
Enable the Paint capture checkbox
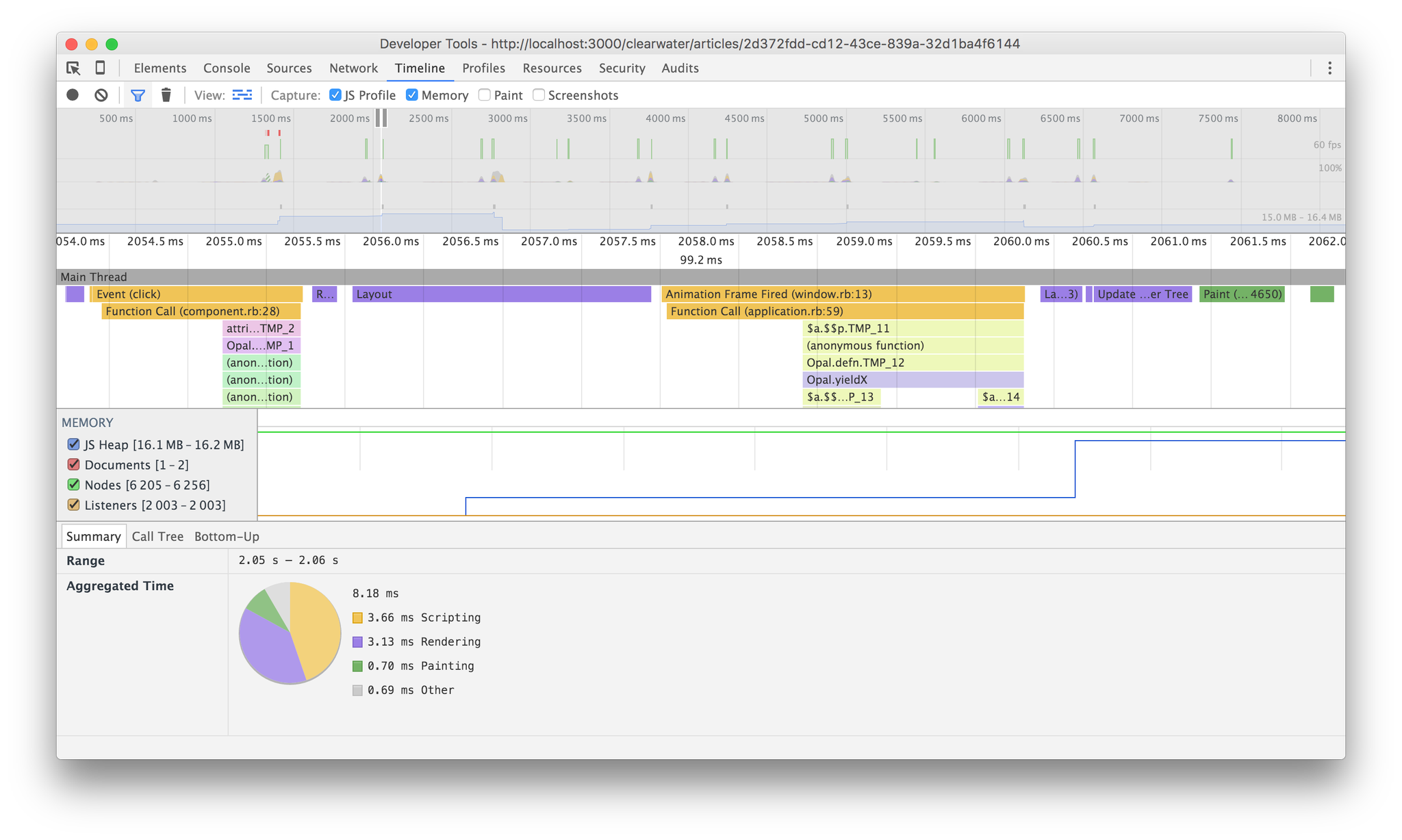pos(485,95)
